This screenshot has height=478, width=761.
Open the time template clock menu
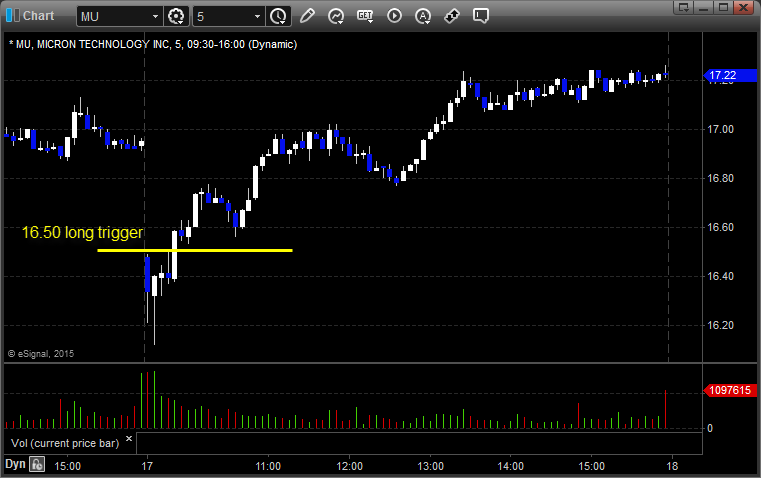point(278,16)
